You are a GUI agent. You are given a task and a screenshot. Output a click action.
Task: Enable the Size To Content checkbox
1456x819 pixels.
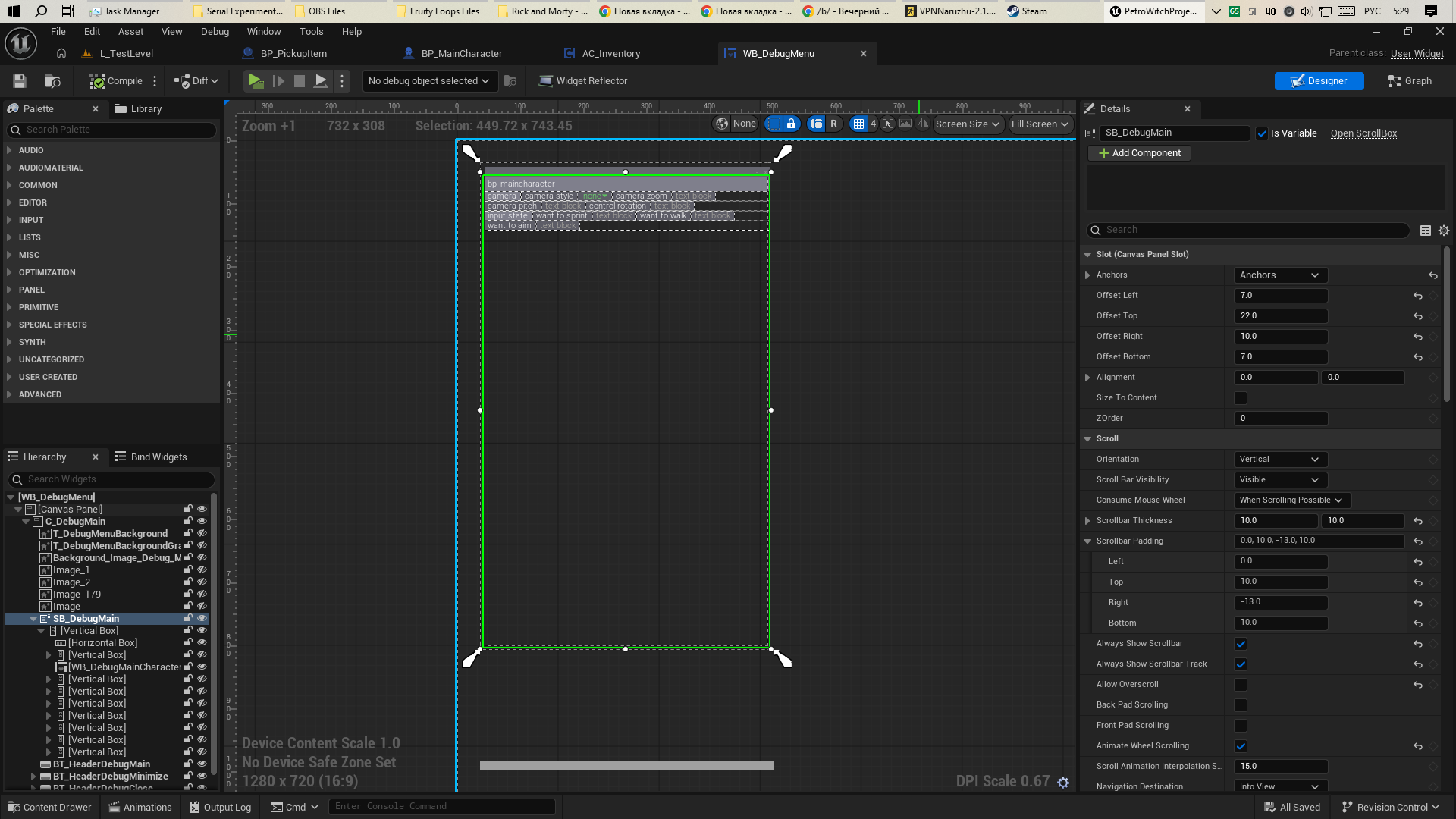point(1241,398)
